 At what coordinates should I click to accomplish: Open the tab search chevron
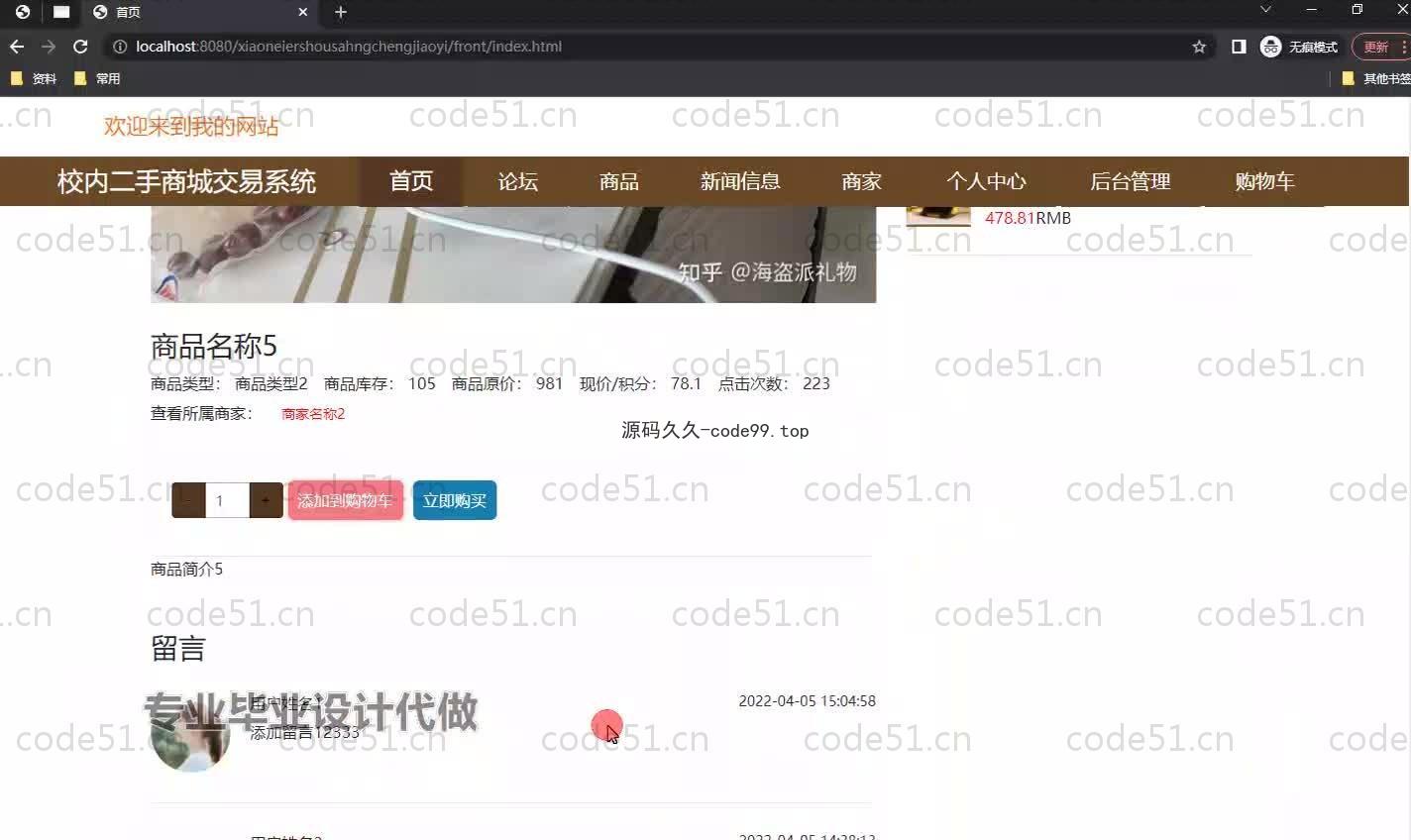[1265, 9]
